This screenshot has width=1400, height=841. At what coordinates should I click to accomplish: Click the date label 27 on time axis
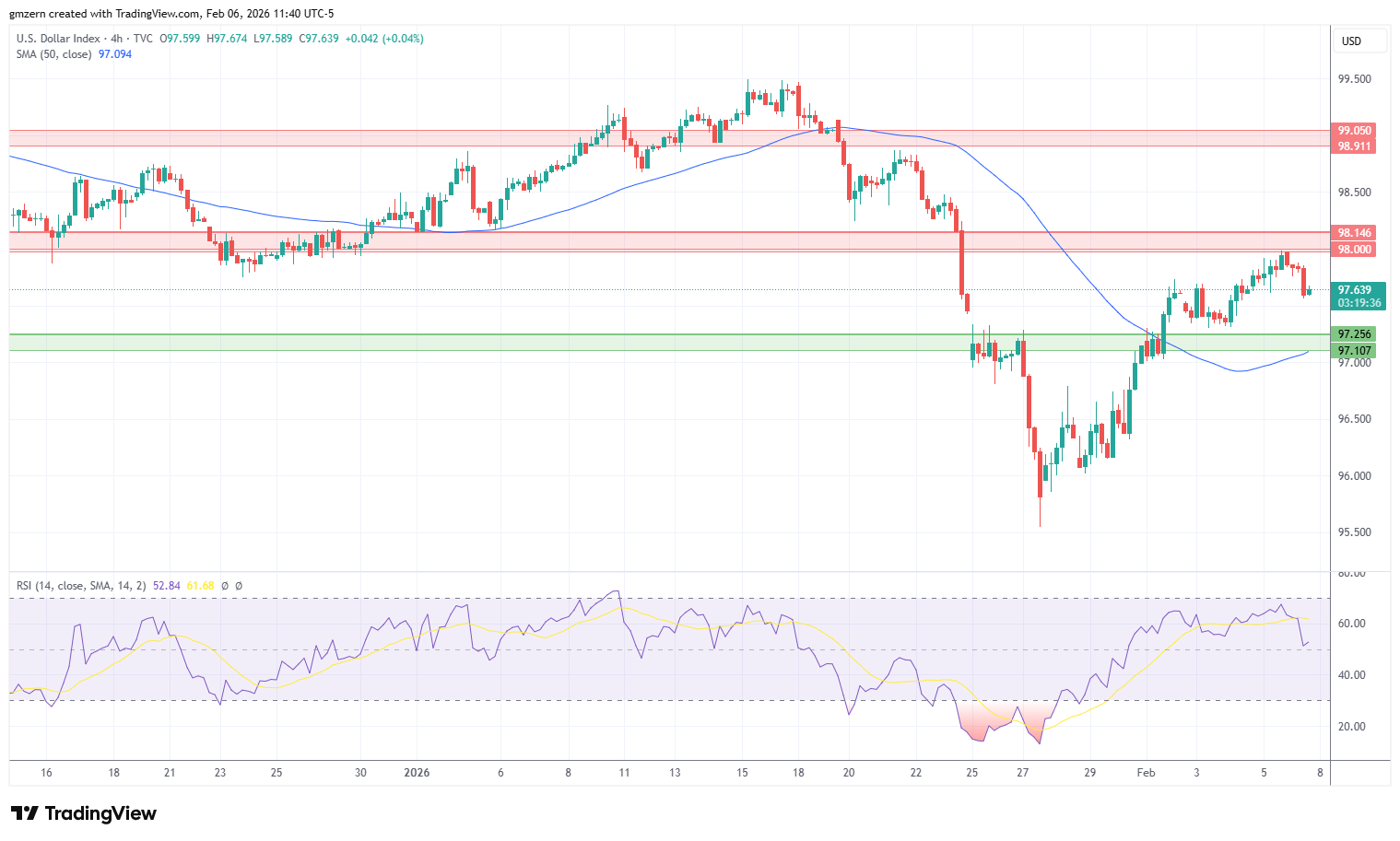click(x=1022, y=773)
